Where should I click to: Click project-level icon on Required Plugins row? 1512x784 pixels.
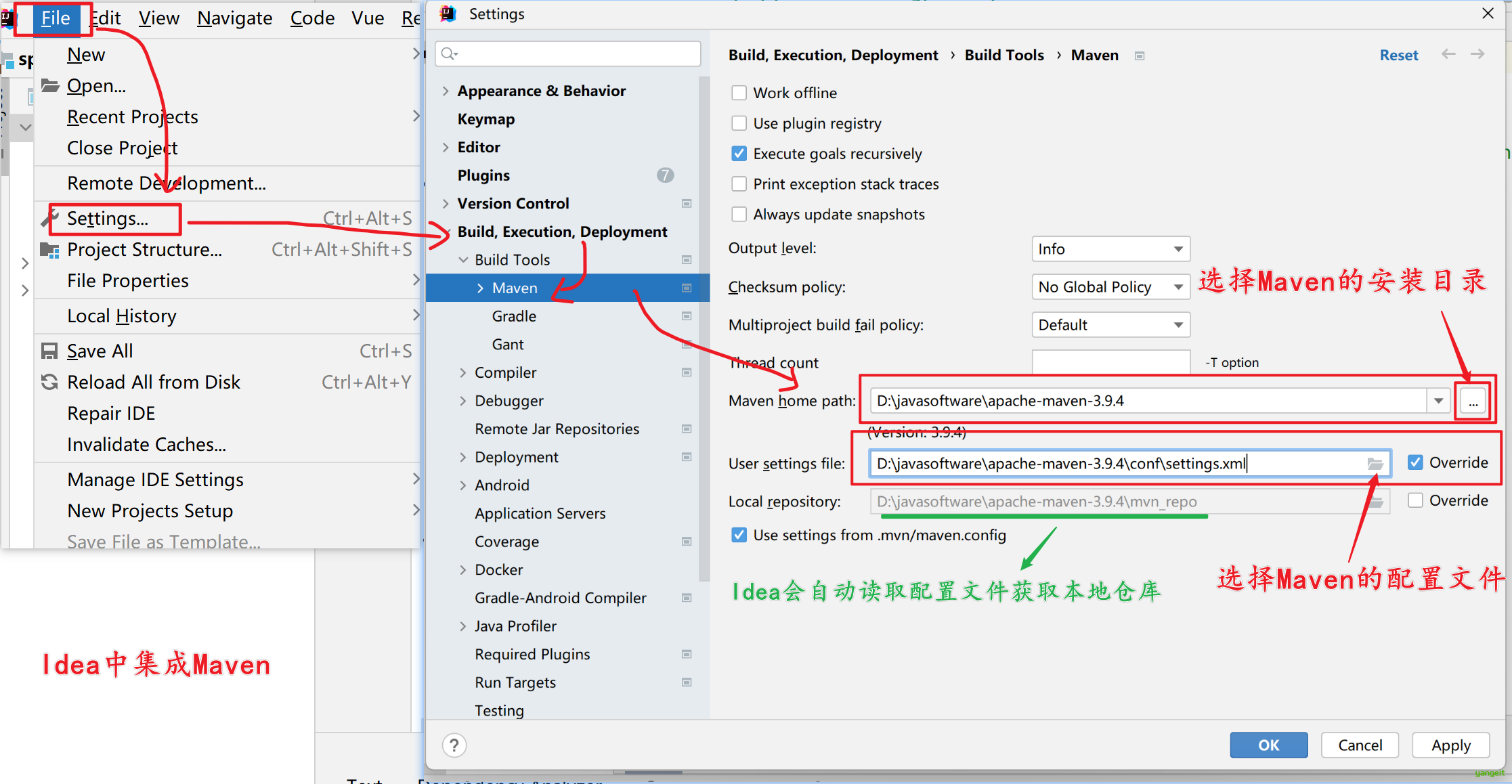687,654
